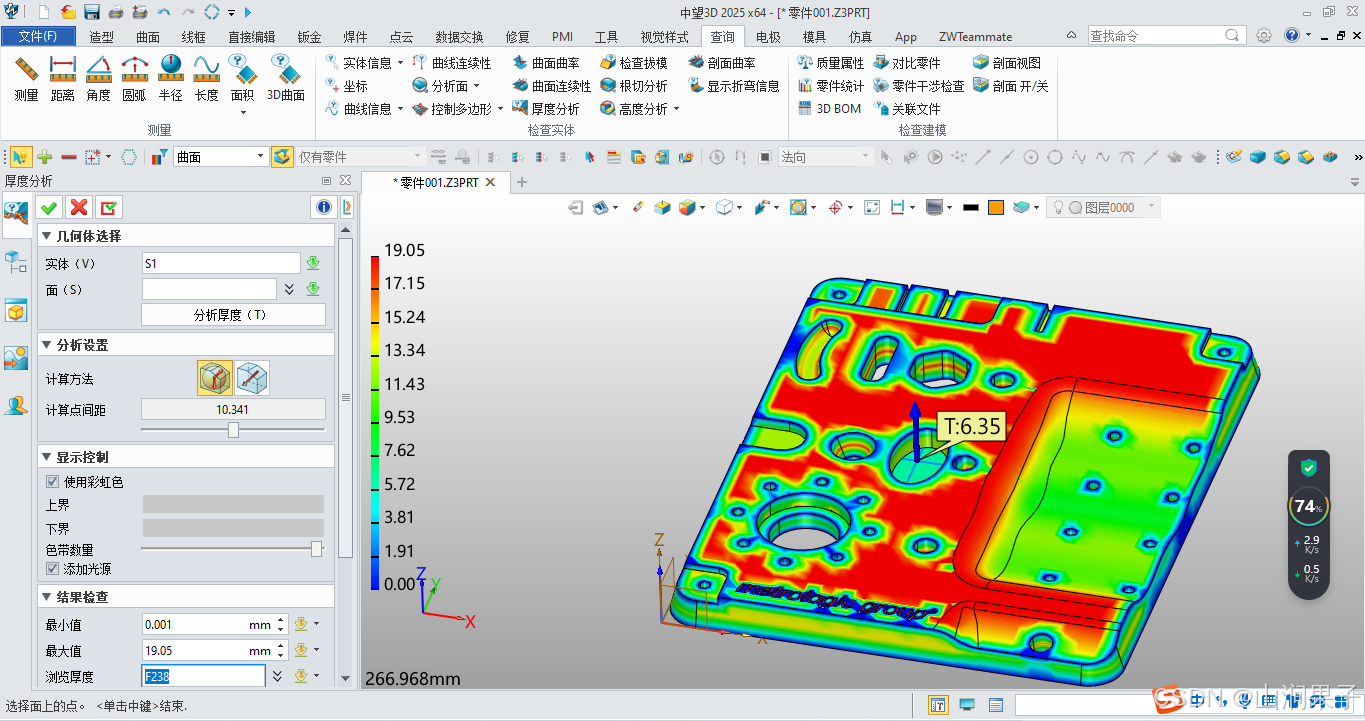Open 关联文件 related files
The image size is (1365, 721).
(x=907, y=109)
